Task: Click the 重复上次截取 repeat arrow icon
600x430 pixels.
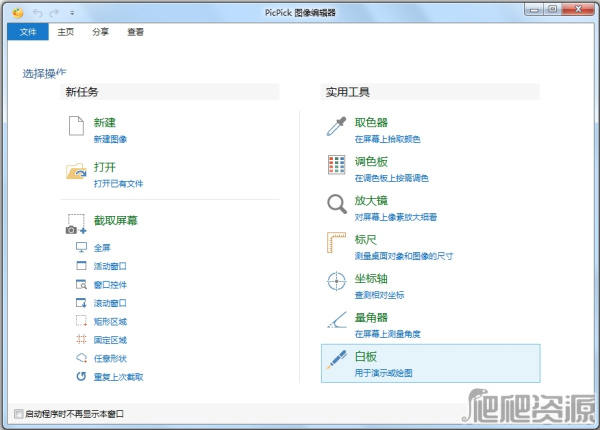Action: pyautogui.click(x=81, y=376)
